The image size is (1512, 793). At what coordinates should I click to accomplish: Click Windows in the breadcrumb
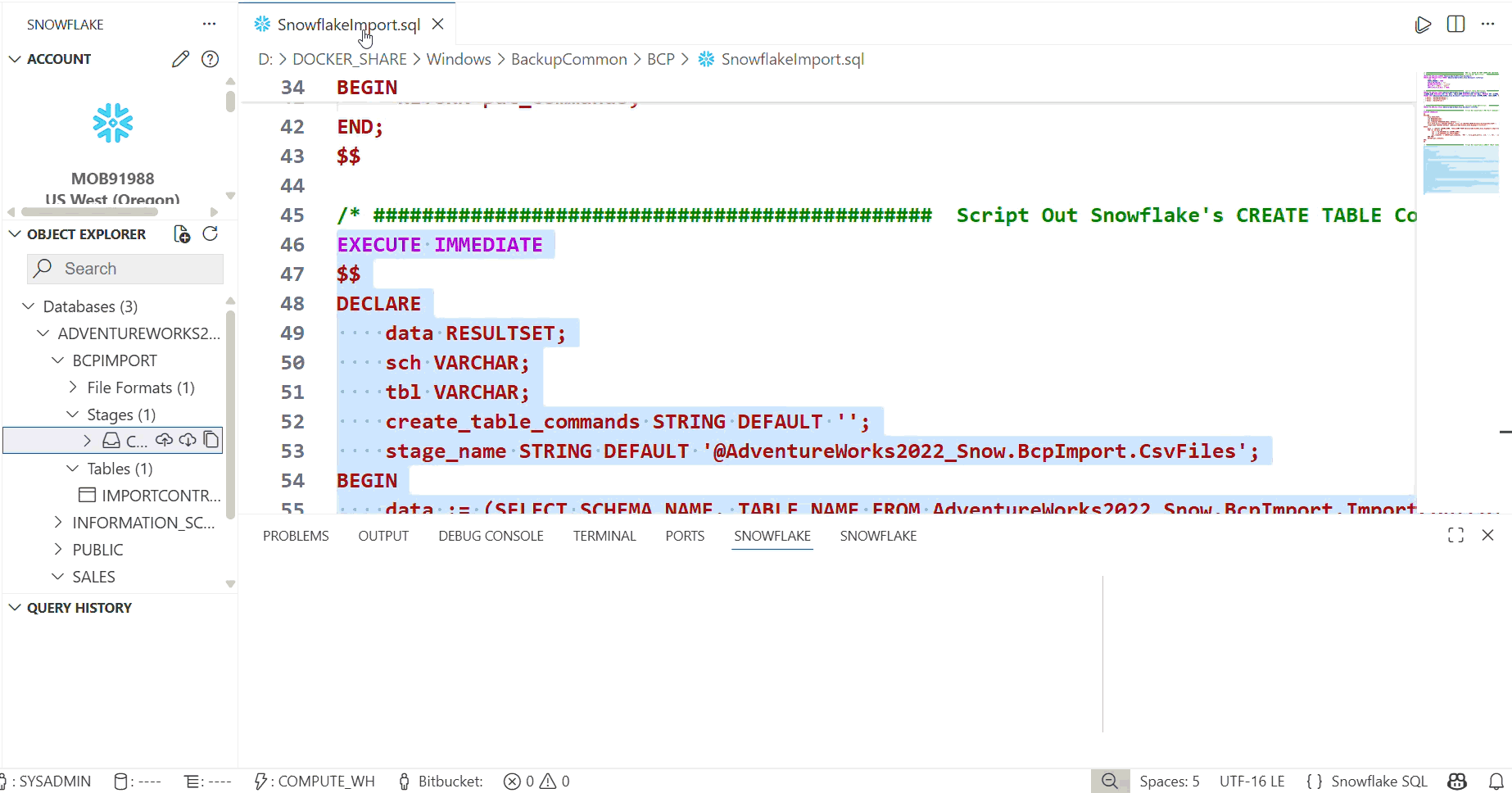(459, 59)
